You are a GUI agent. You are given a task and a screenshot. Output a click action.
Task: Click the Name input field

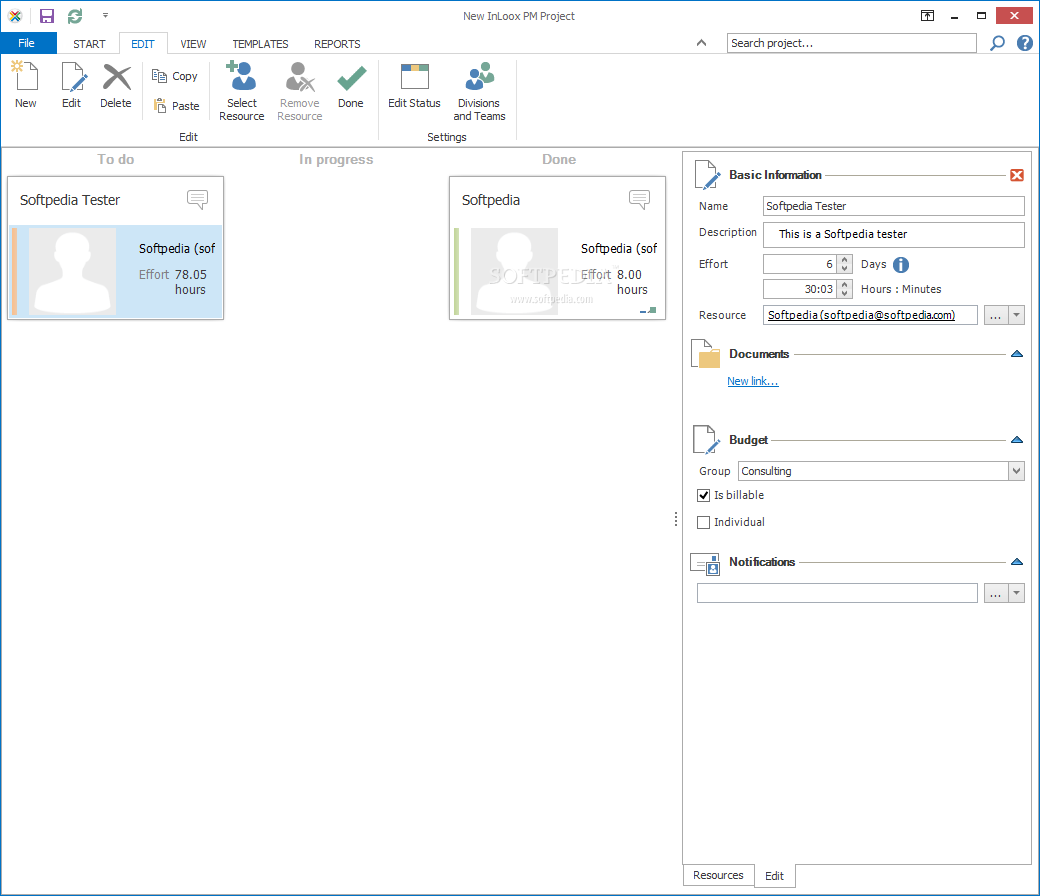pos(893,206)
